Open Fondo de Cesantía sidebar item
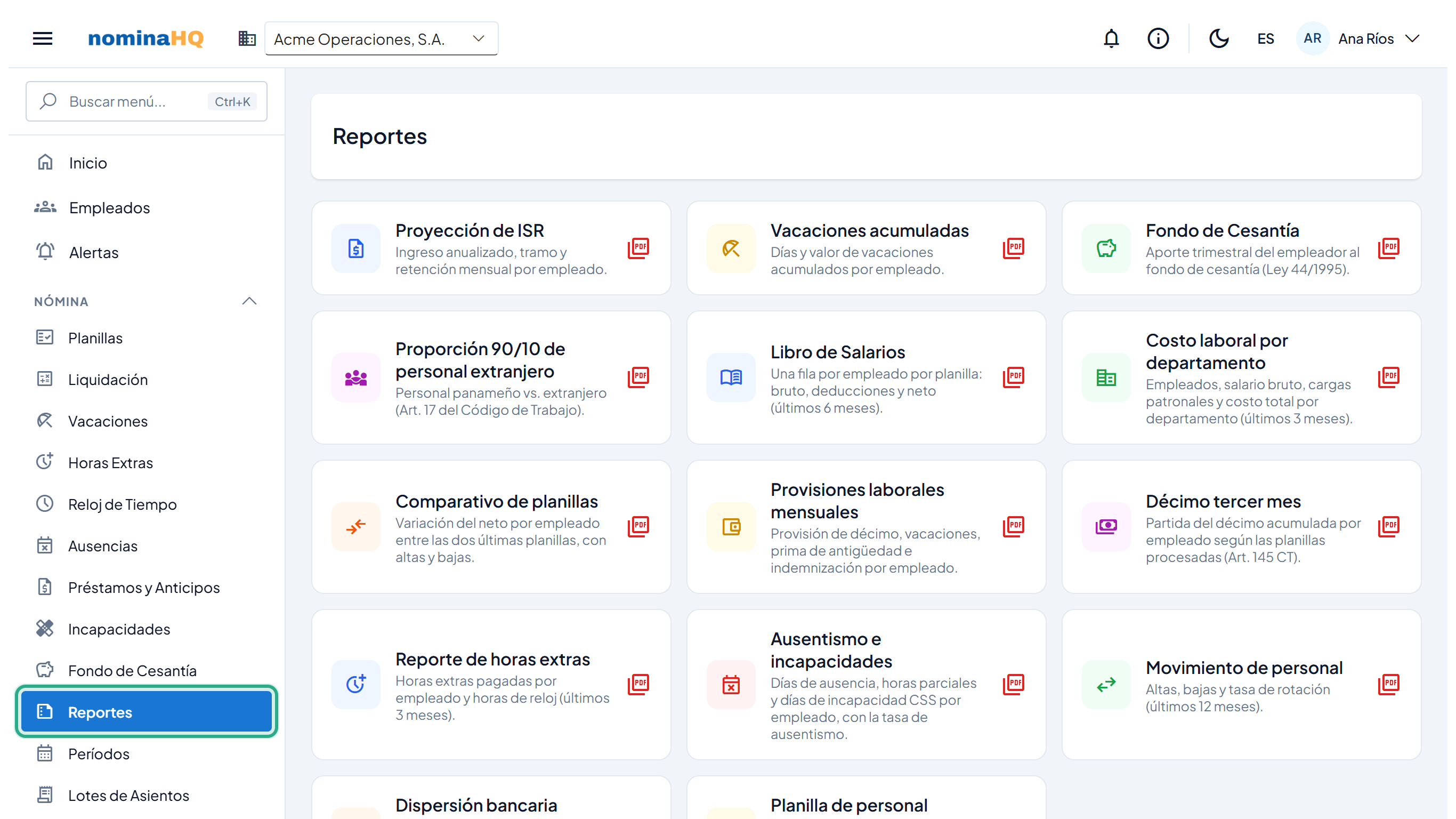Image resolution: width=1456 pixels, height=819 pixels. click(x=147, y=670)
